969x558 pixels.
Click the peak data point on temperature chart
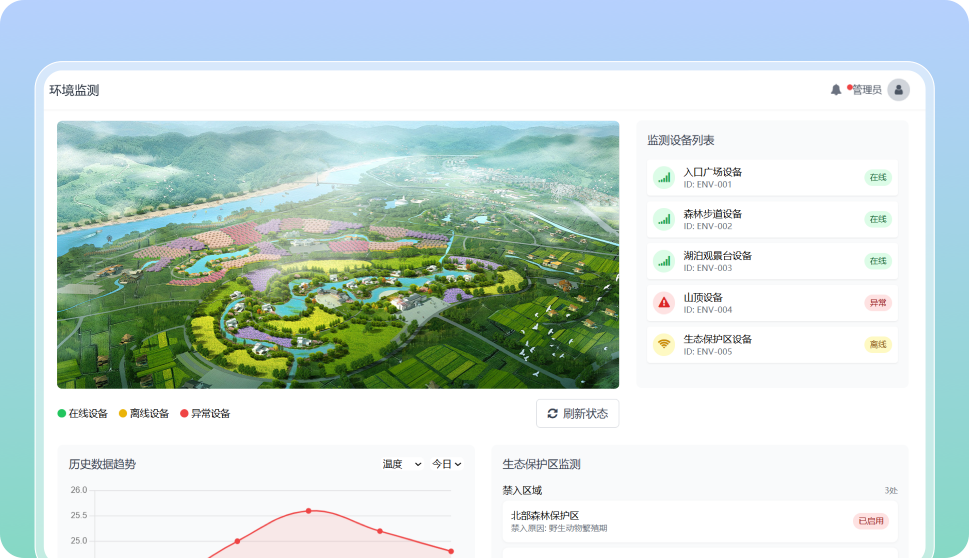308,511
